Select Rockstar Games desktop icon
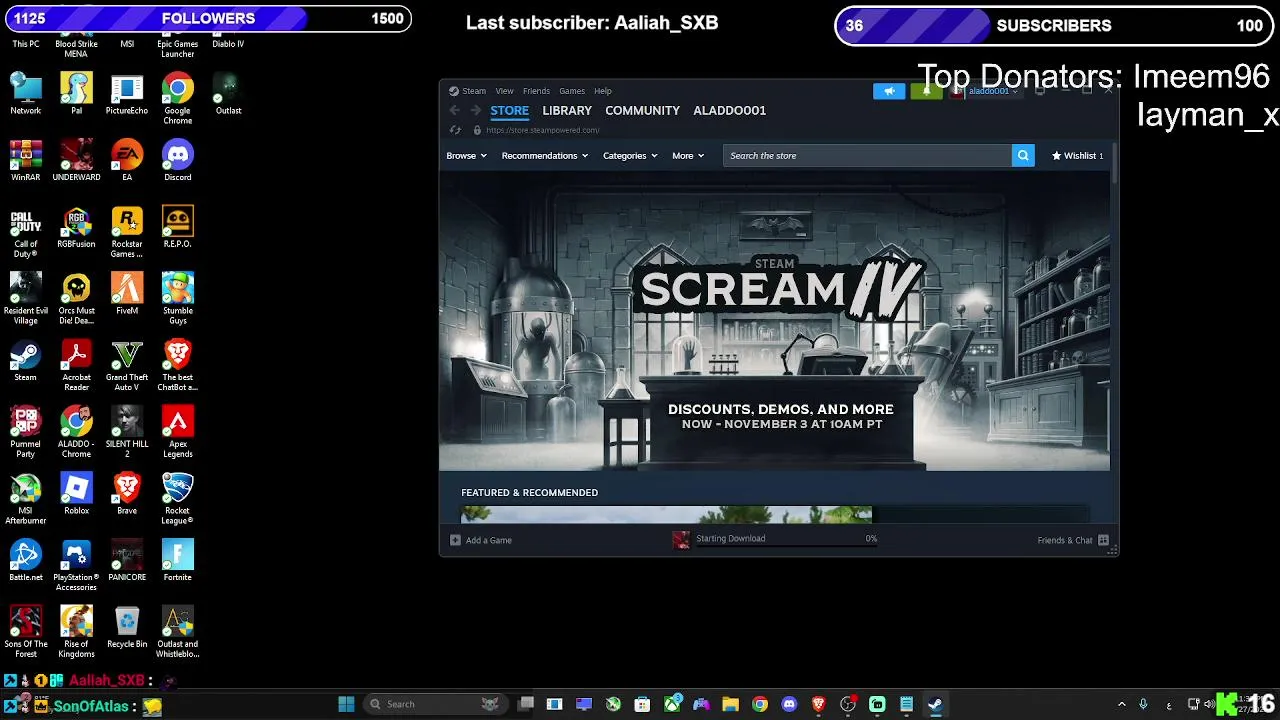Viewport: 1280px width, 720px height. pos(127,232)
